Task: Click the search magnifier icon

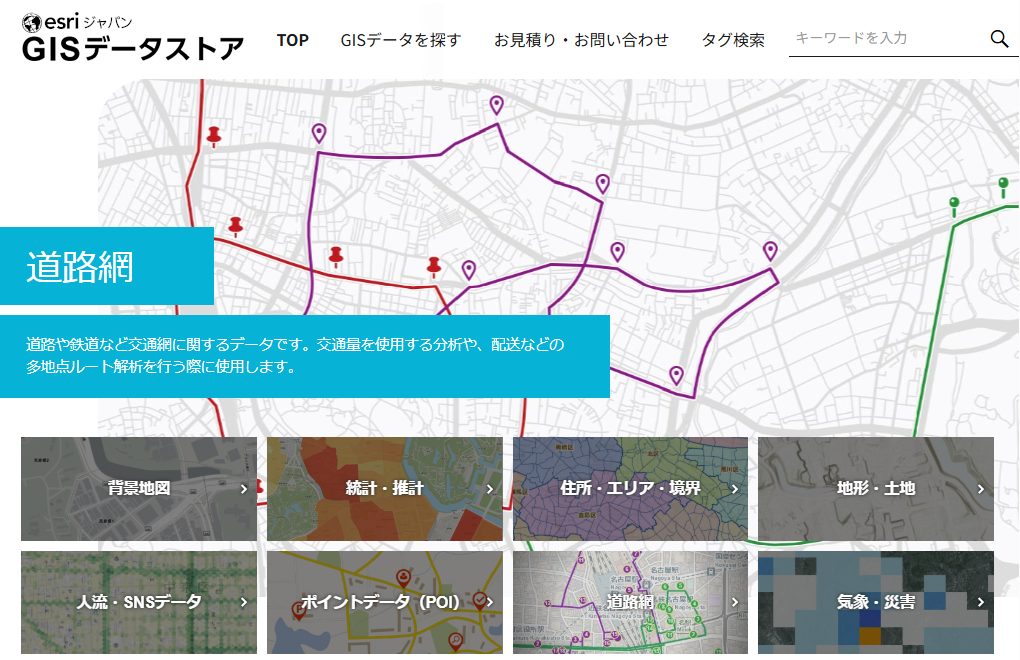Action: tap(999, 39)
